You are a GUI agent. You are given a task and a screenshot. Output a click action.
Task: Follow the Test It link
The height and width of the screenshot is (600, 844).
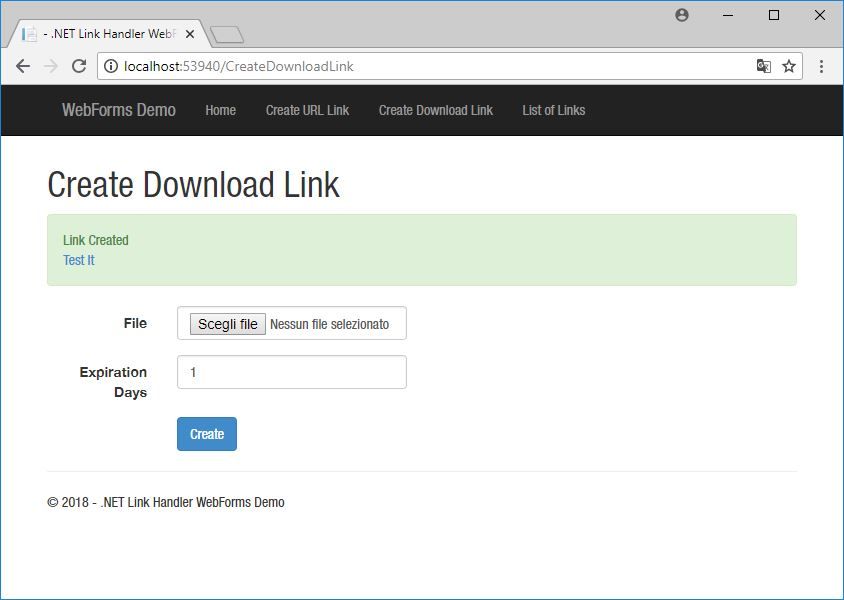[x=79, y=260]
